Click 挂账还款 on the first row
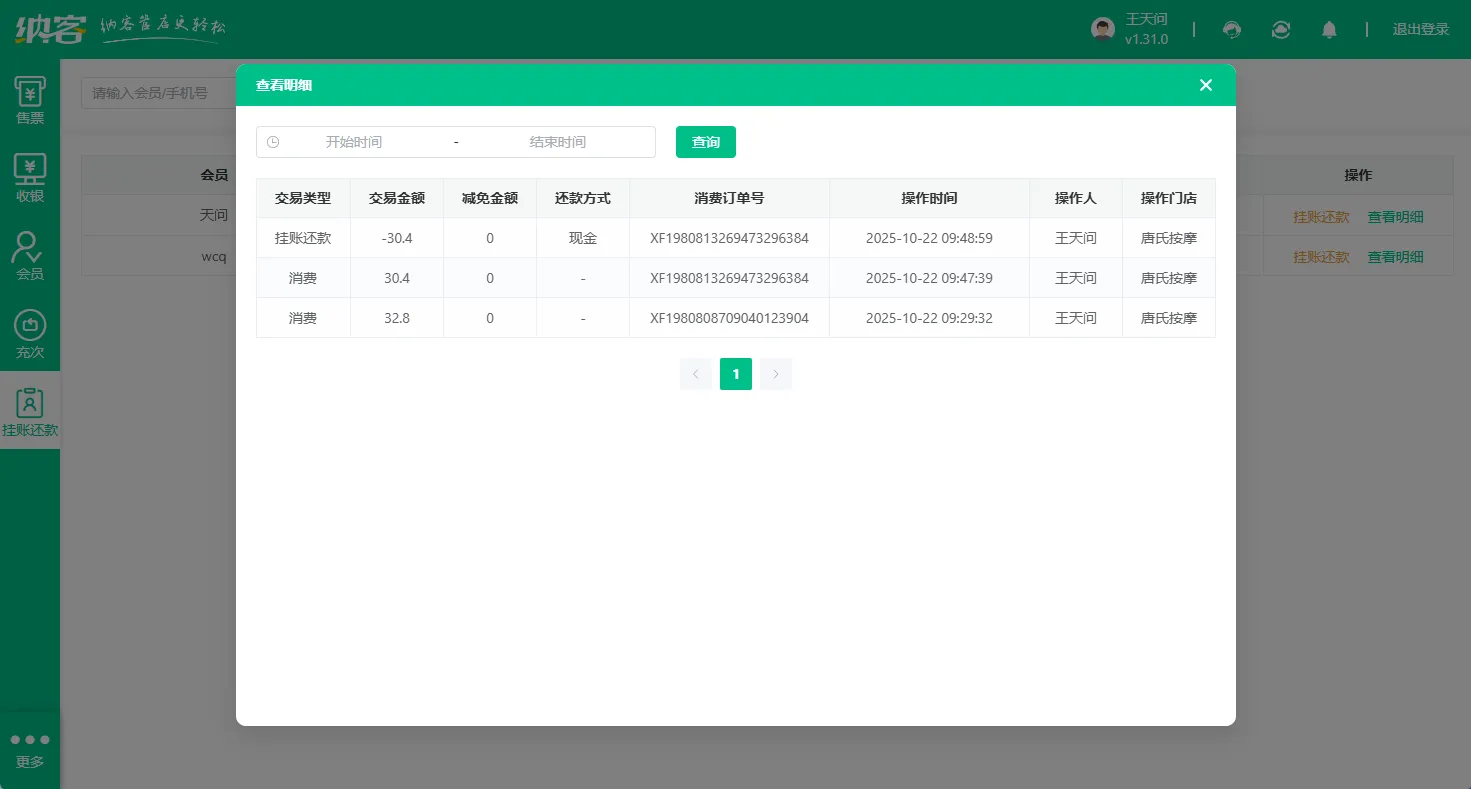The image size is (1471, 789). (x=1323, y=216)
